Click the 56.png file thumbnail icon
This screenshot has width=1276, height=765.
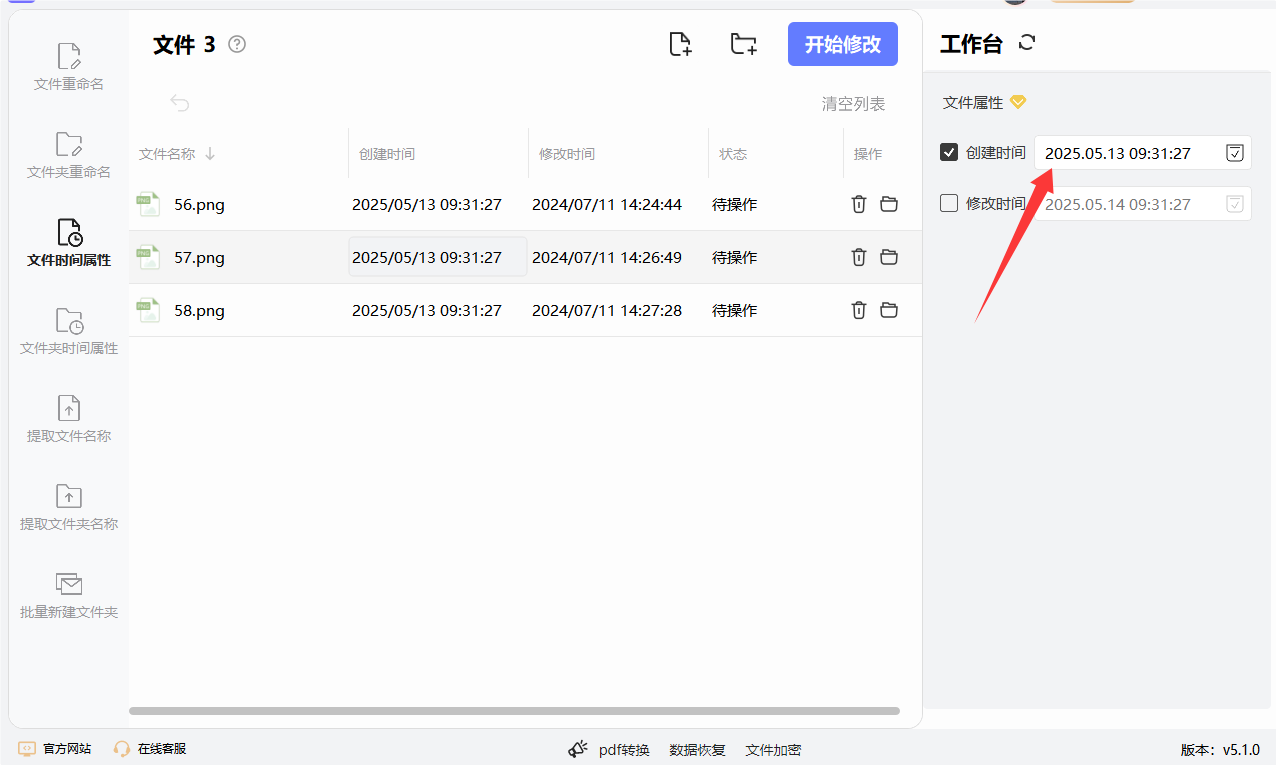(x=148, y=204)
